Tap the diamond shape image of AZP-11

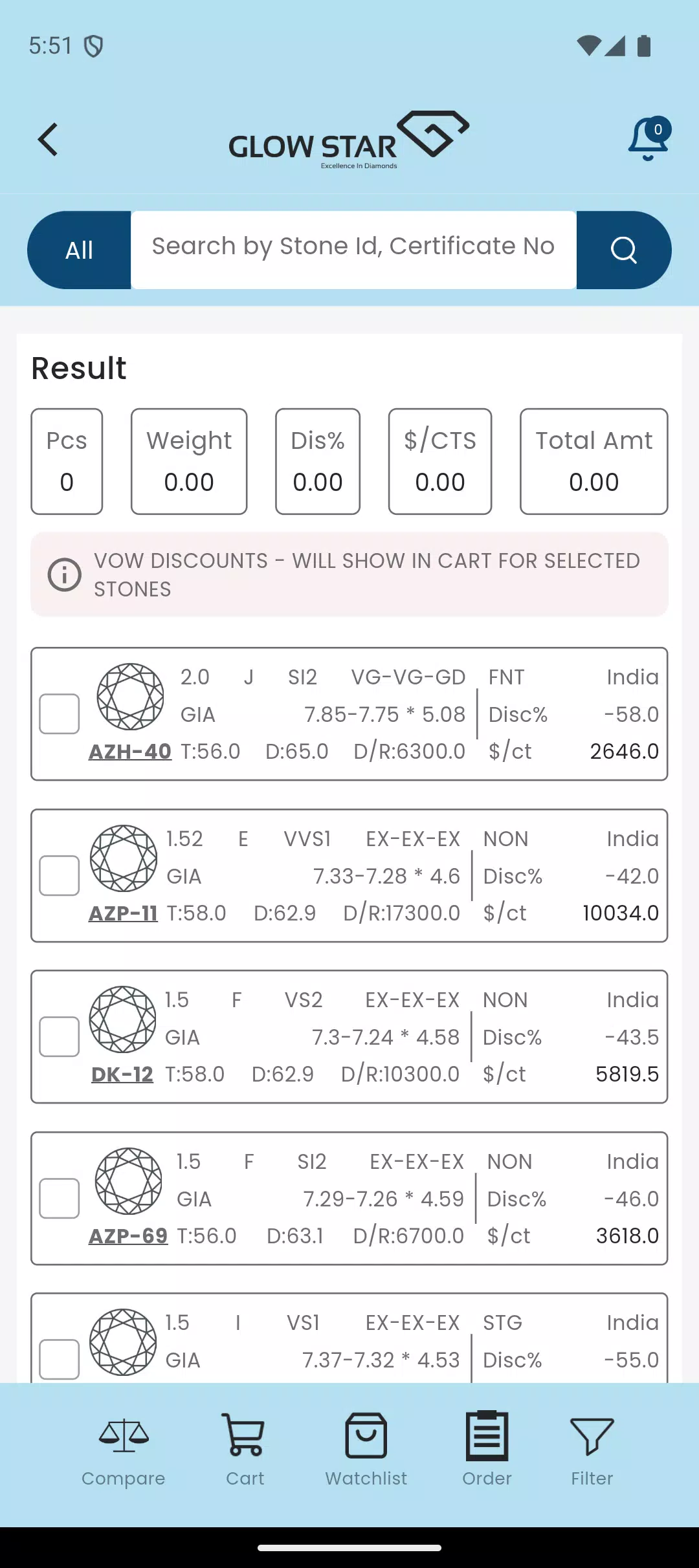point(124,858)
